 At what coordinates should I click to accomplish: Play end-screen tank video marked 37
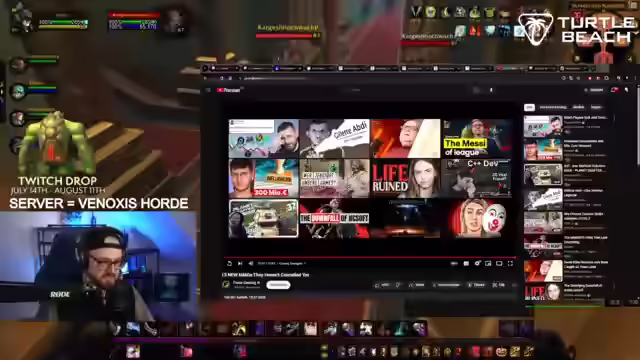click(264, 218)
